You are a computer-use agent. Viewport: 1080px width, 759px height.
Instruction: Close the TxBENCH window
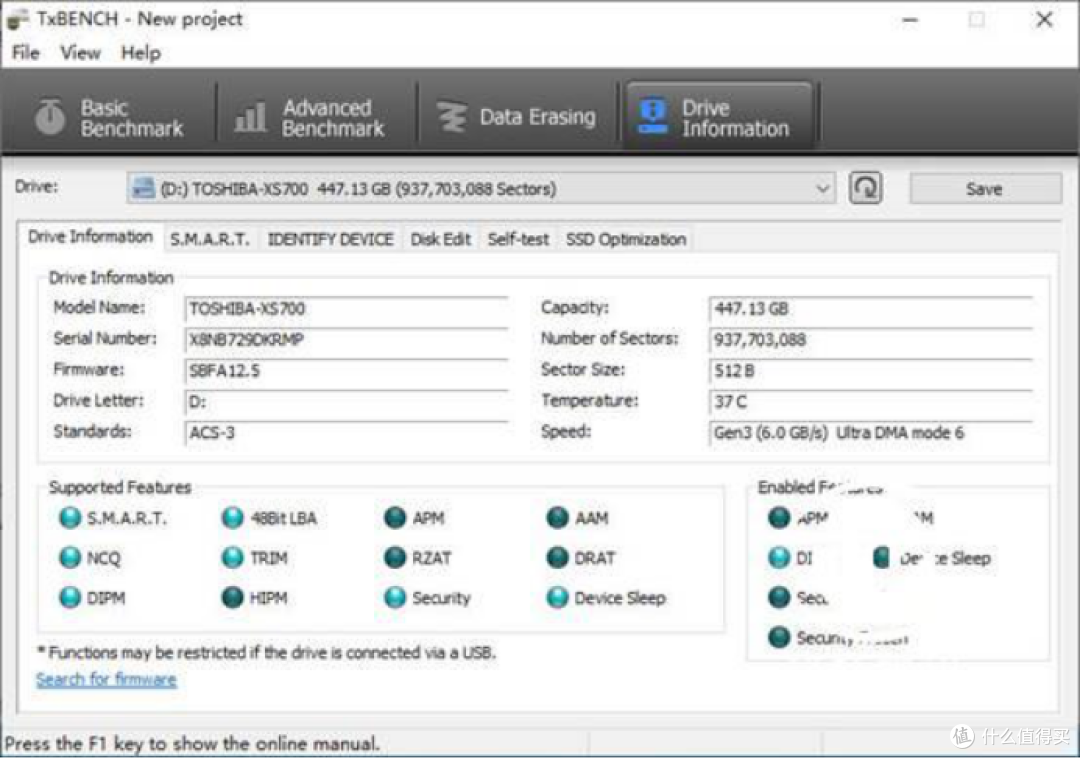point(1044,19)
